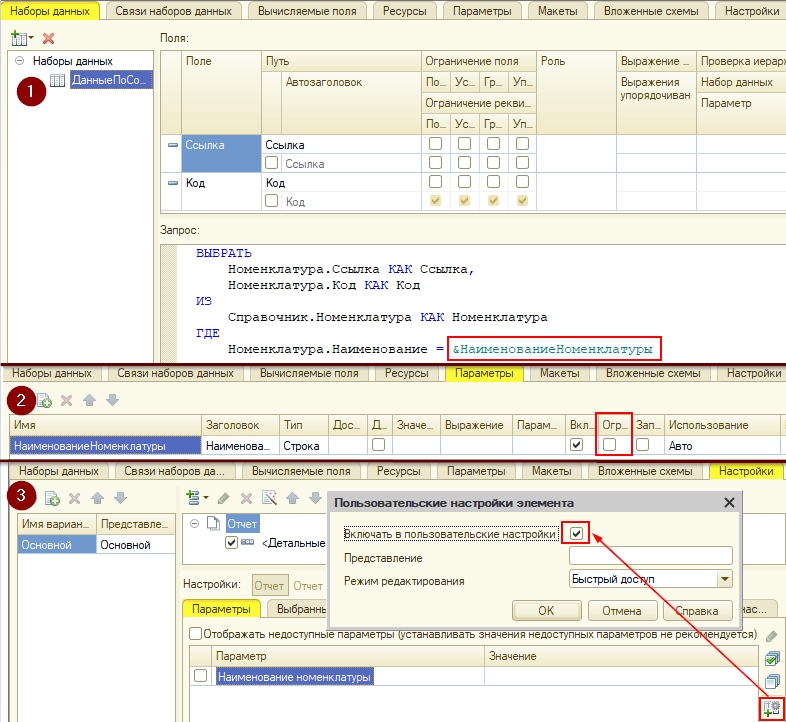Click pressed Отчет button next to Настройки:
Viewport: 786px width, 722px height.
[x=270, y=585]
